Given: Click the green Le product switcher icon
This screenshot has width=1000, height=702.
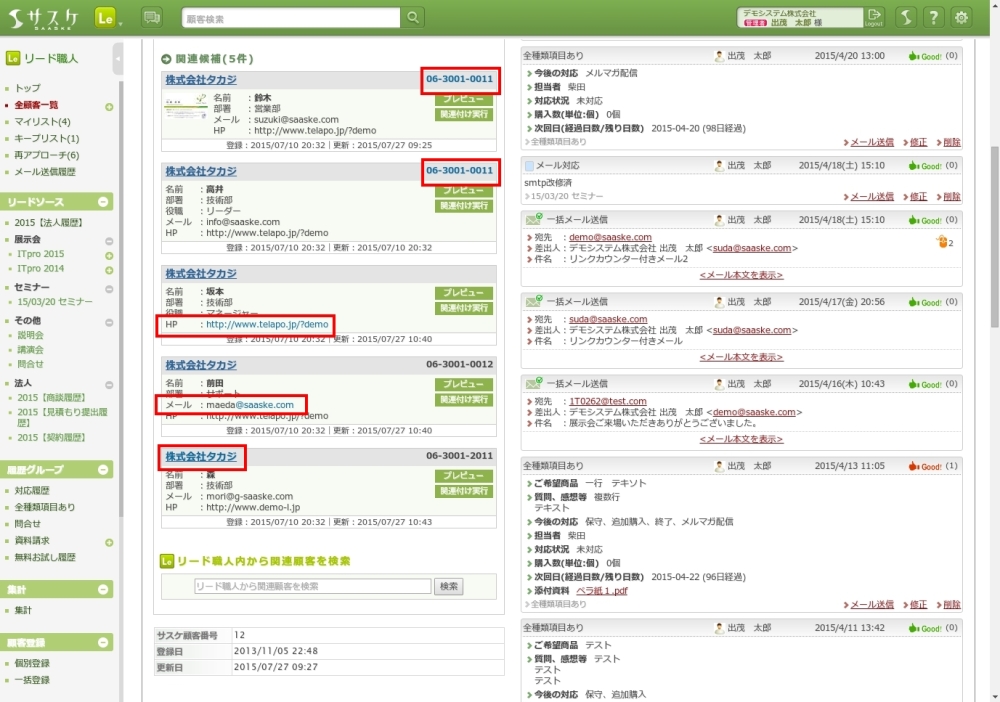Looking at the screenshot, I should click(106, 17).
